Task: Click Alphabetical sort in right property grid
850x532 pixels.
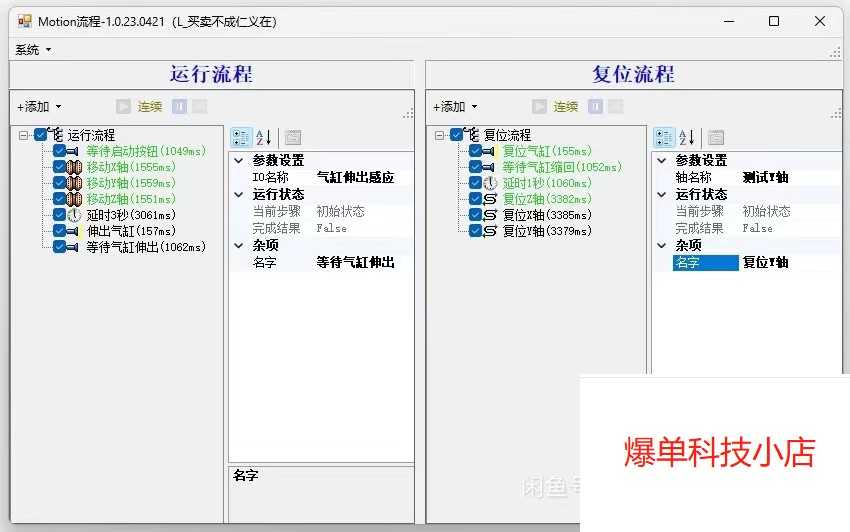Action: [686, 137]
